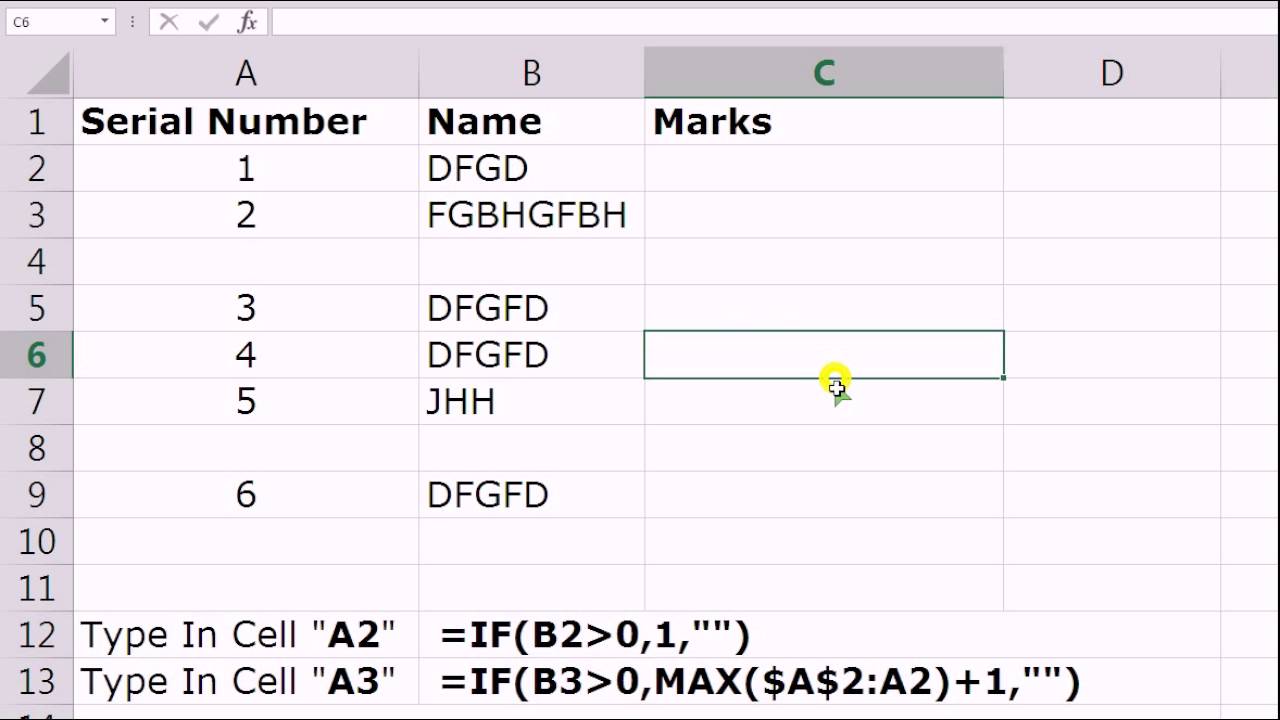
Task: Select column D header
Action: 1111,73
